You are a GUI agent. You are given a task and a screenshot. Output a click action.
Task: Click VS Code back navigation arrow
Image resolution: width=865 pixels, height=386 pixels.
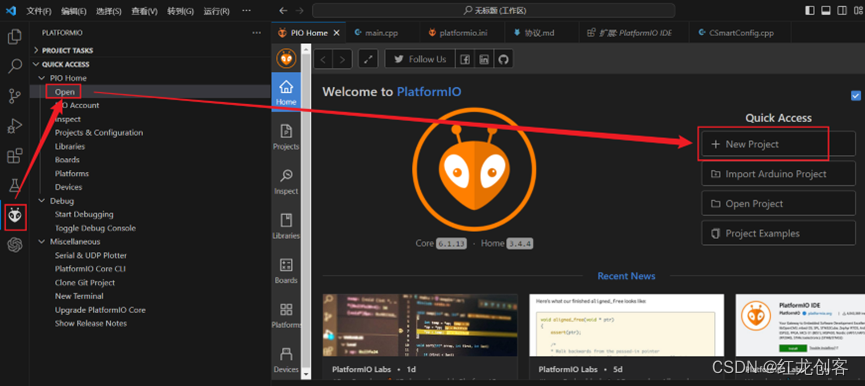[283, 10]
